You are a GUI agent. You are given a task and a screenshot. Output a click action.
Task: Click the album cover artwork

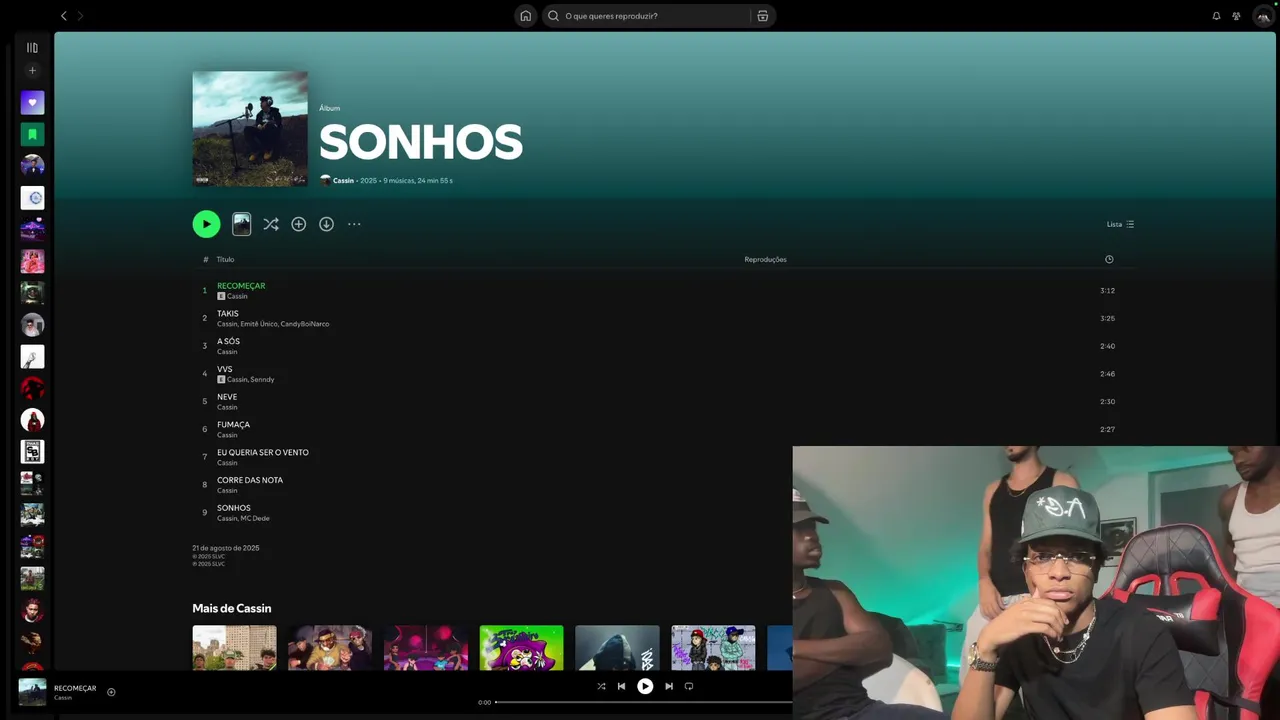click(250, 129)
